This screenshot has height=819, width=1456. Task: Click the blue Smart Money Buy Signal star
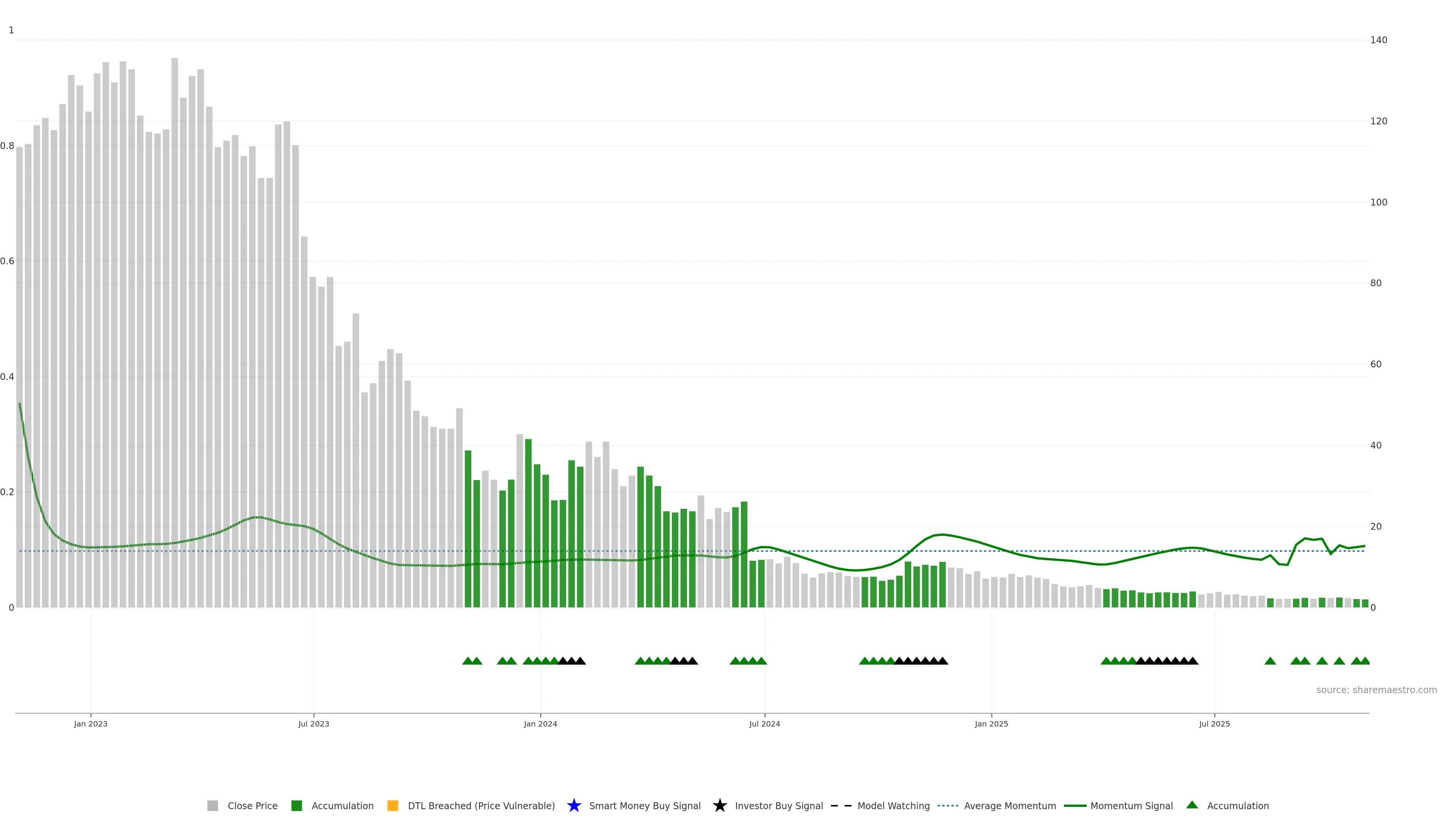(574, 805)
